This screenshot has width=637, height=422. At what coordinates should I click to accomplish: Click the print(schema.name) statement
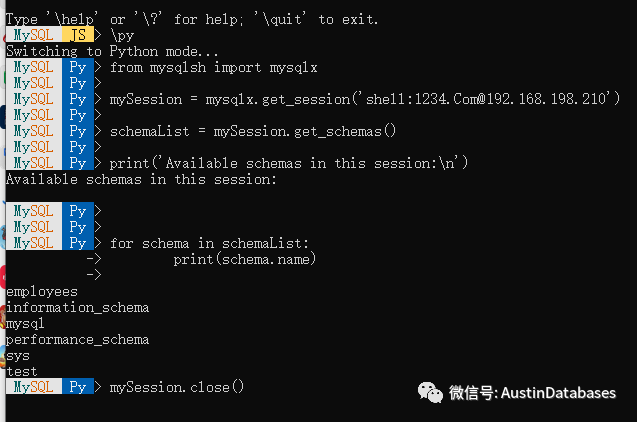point(245,259)
